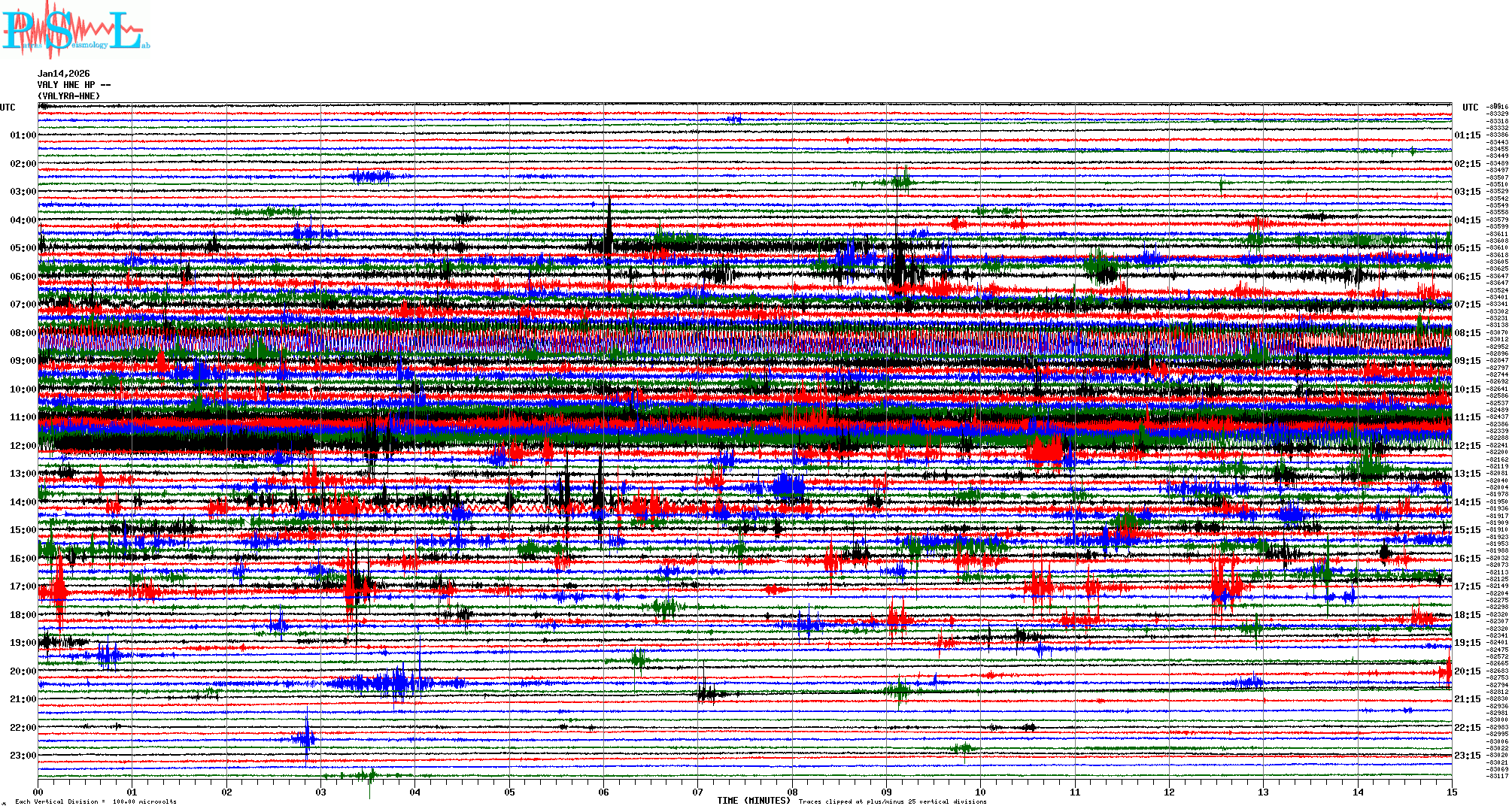This screenshot has width=1512, height=812.
Task: Click the Jan14,2026 date header text
Action: pos(63,74)
